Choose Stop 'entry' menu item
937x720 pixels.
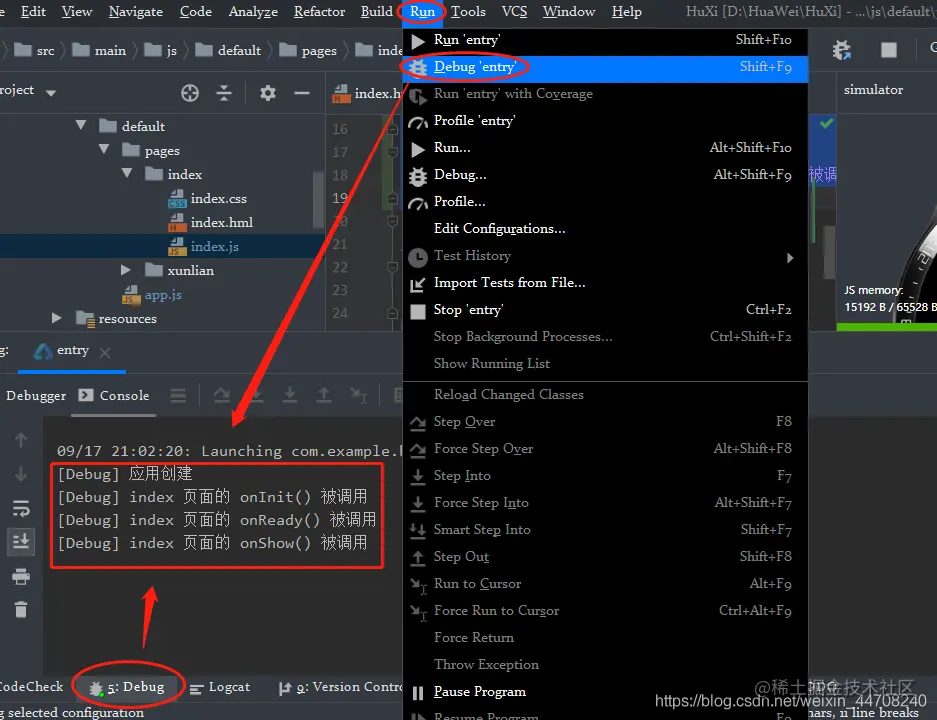pyautogui.click(x=605, y=310)
